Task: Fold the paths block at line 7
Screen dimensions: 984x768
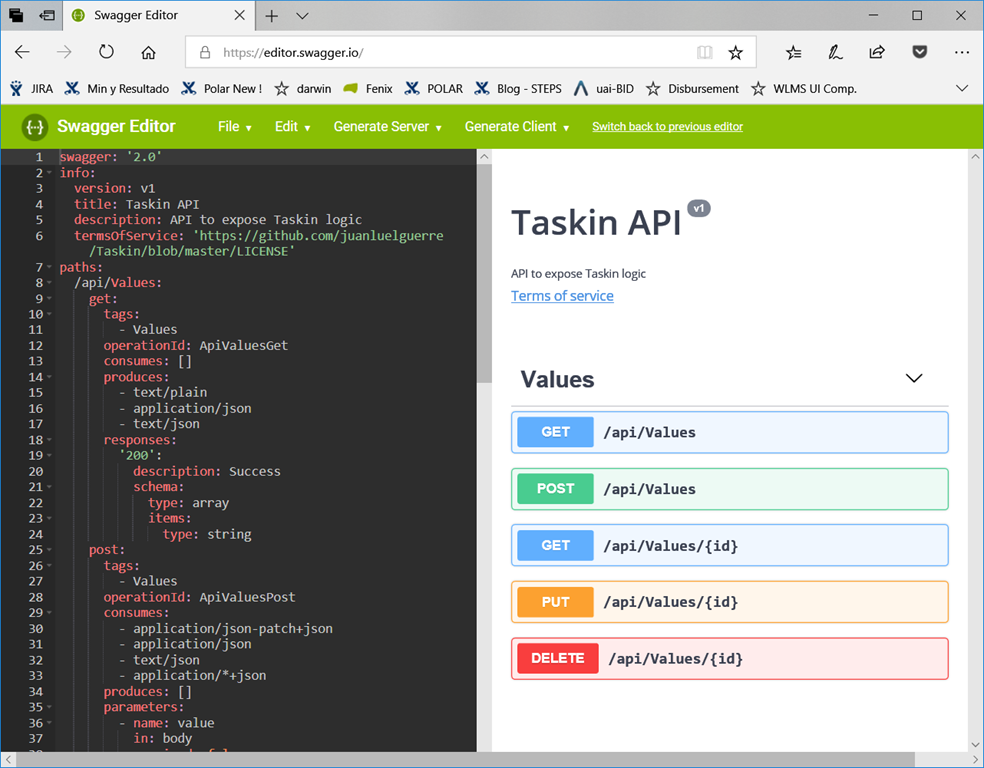Action: point(50,268)
